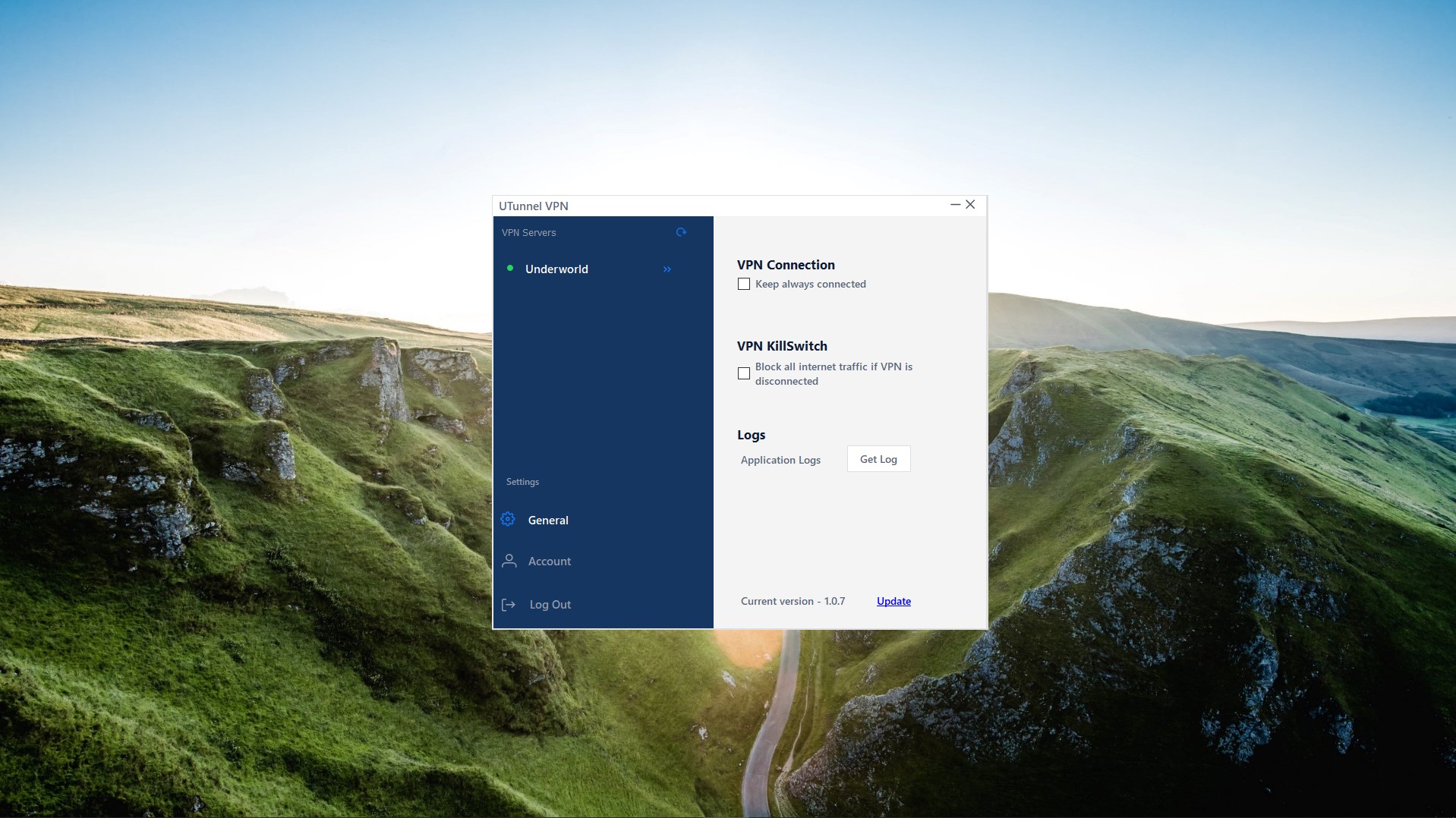Click the Log Out arrow icon
The width and height of the screenshot is (1456, 818).
click(x=508, y=604)
